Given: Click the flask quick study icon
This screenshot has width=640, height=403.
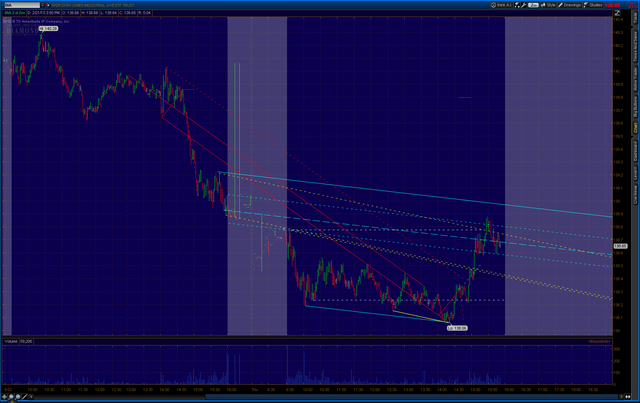Looking at the screenshot, I should pos(517,5).
